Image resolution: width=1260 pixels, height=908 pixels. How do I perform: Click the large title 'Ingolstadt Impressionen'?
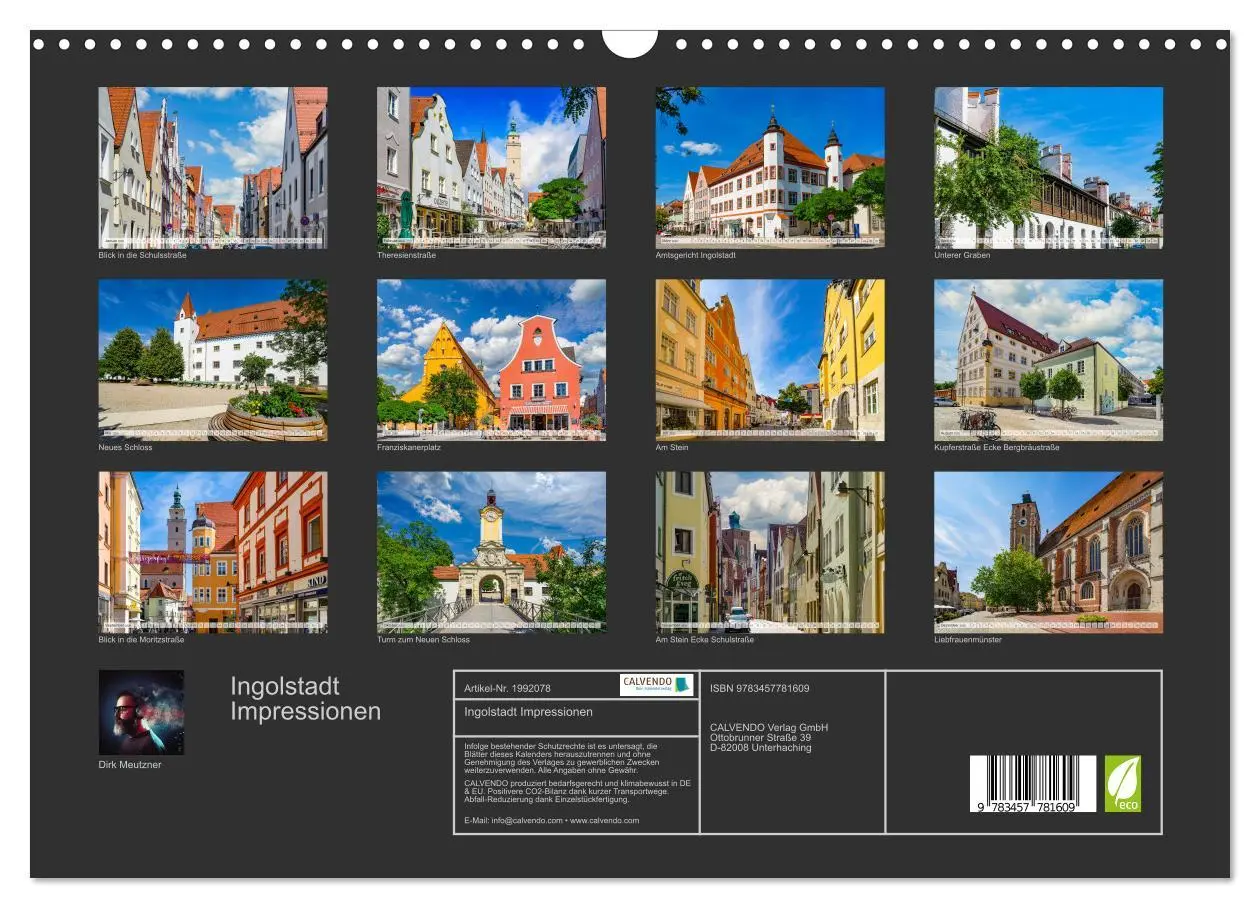tap(306, 699)
